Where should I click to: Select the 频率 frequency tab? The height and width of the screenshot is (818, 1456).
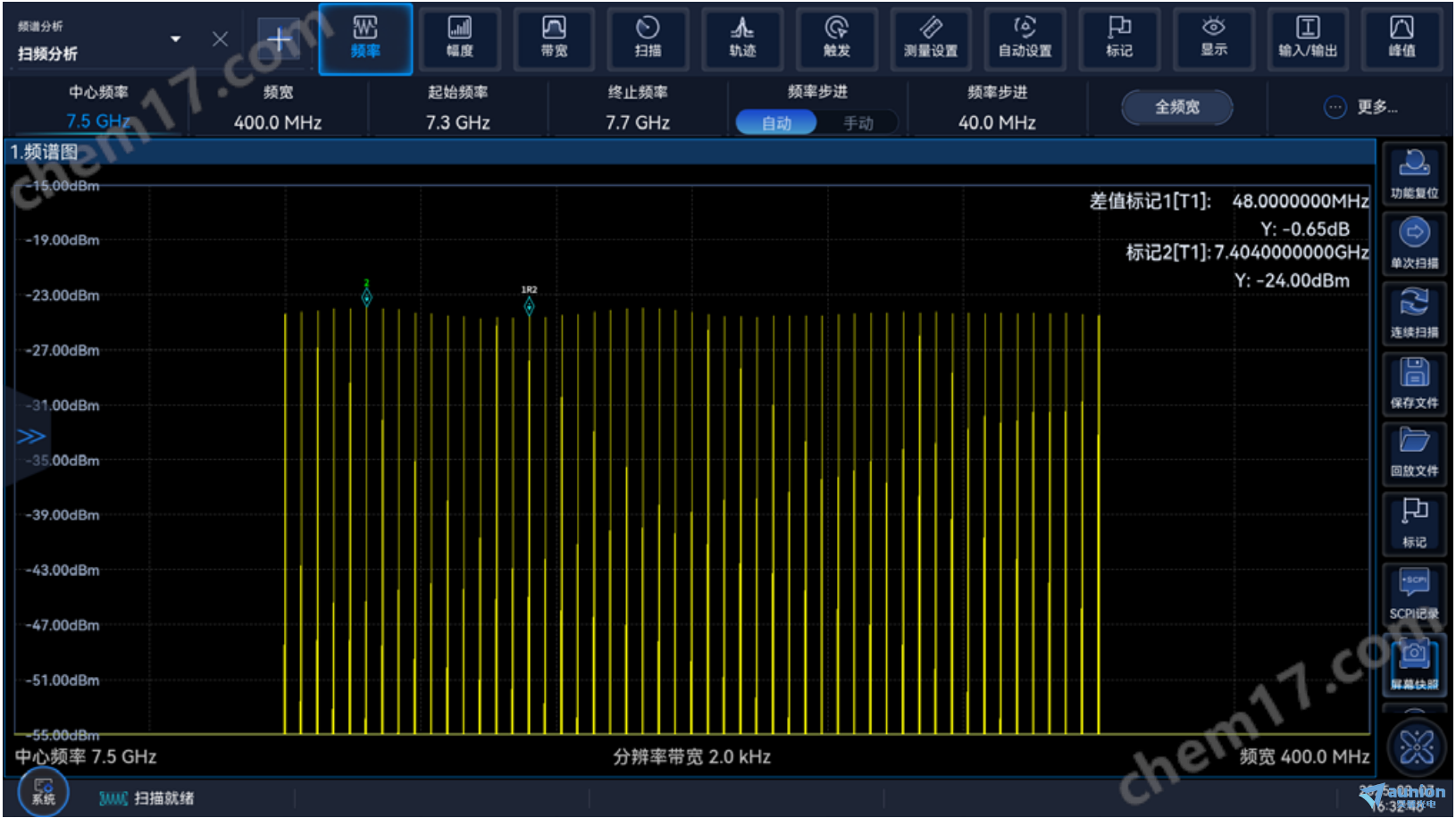pyautogui.click(x=365, y=38)
